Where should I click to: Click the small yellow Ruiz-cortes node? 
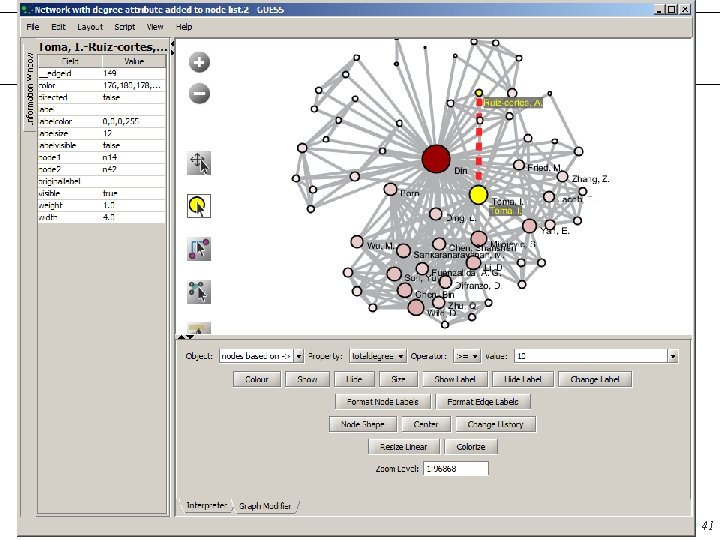(479, 93)
